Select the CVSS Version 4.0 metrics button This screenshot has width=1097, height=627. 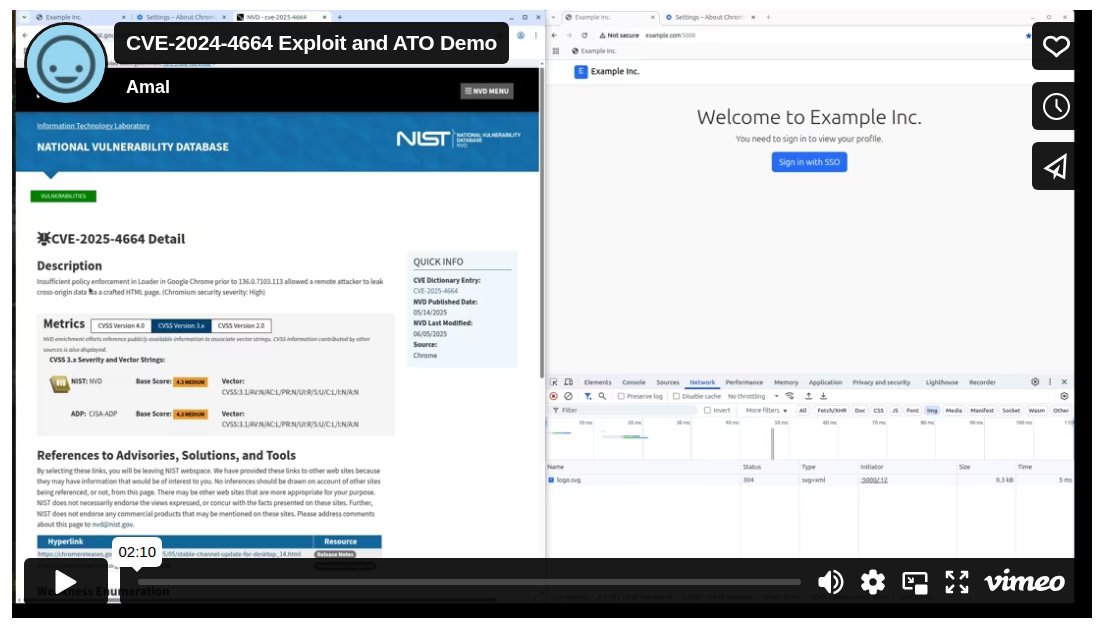click(121, 325)
